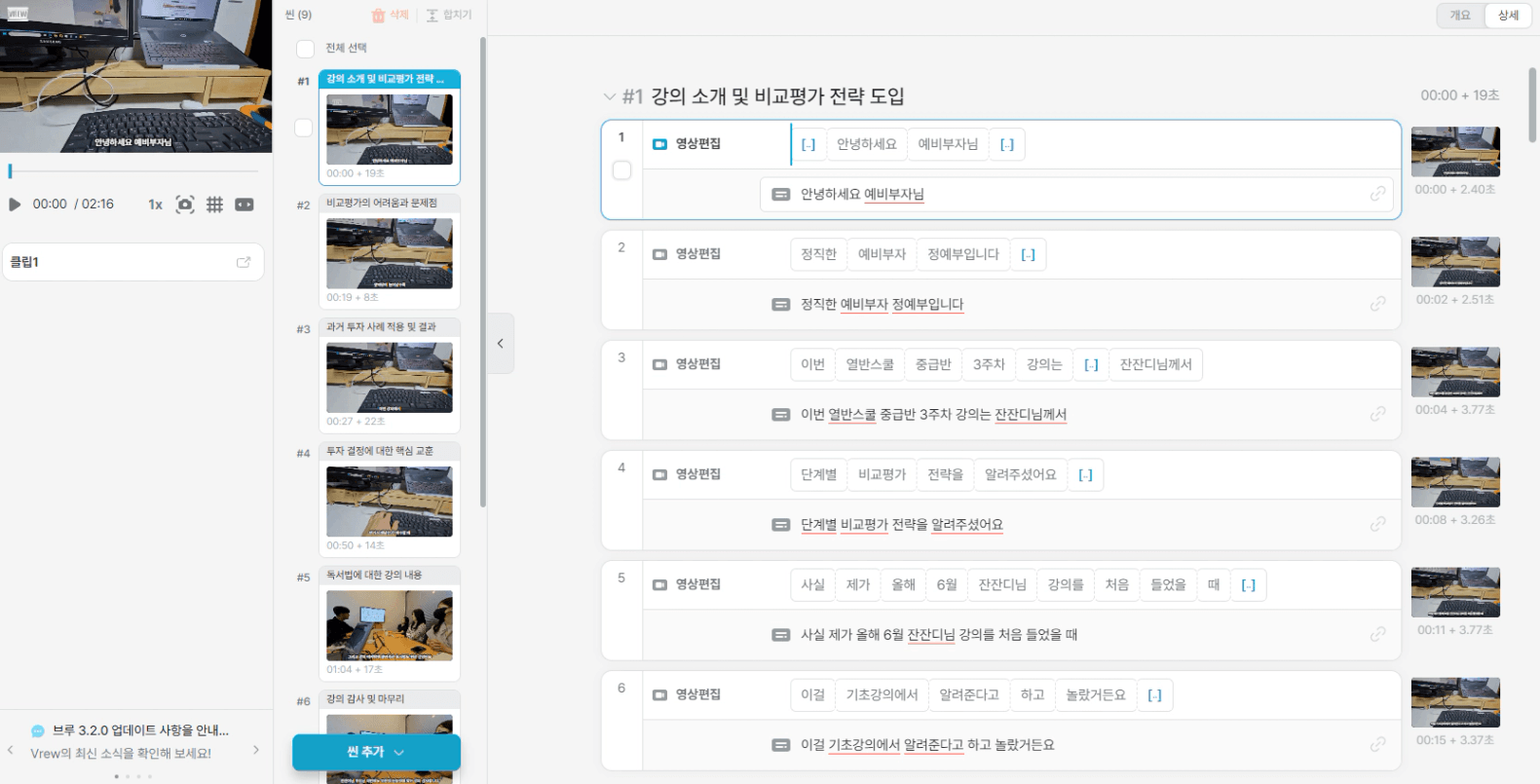Click the aspect ratio icon beside the grid

pos(244,205)
